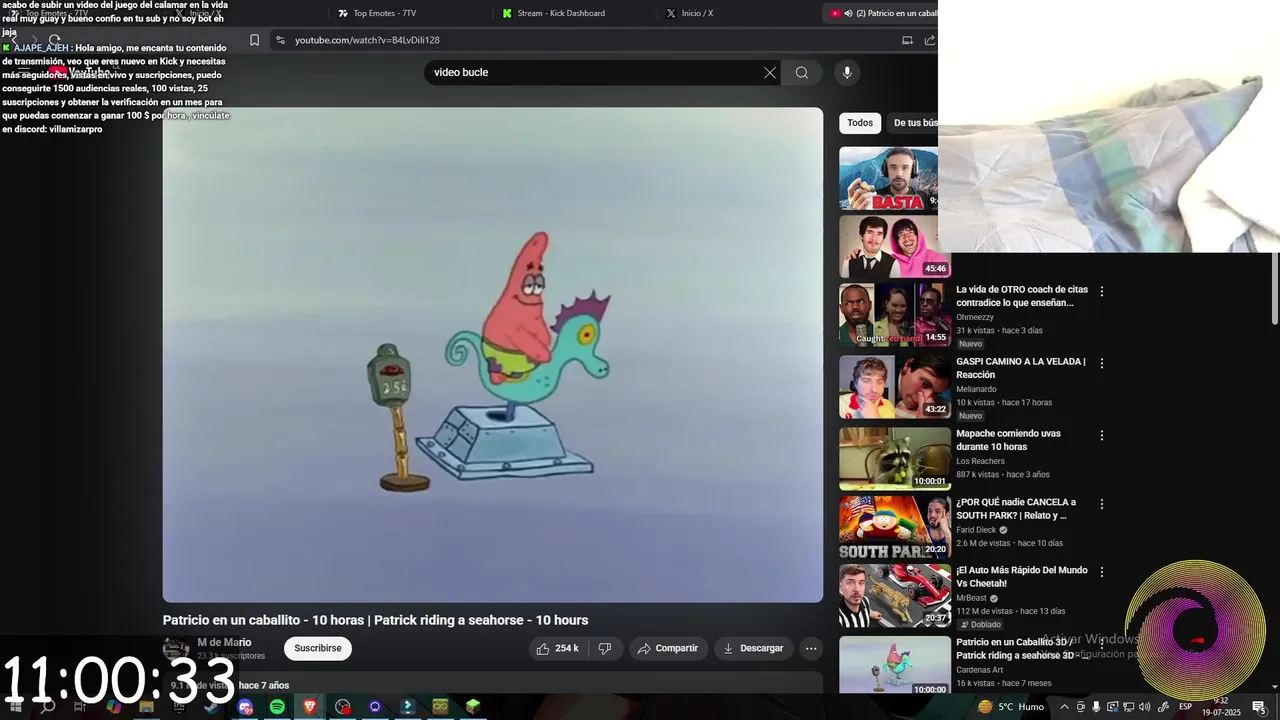Open Windows notification center
This screenshot has height=720, width=1280.
1259,707
